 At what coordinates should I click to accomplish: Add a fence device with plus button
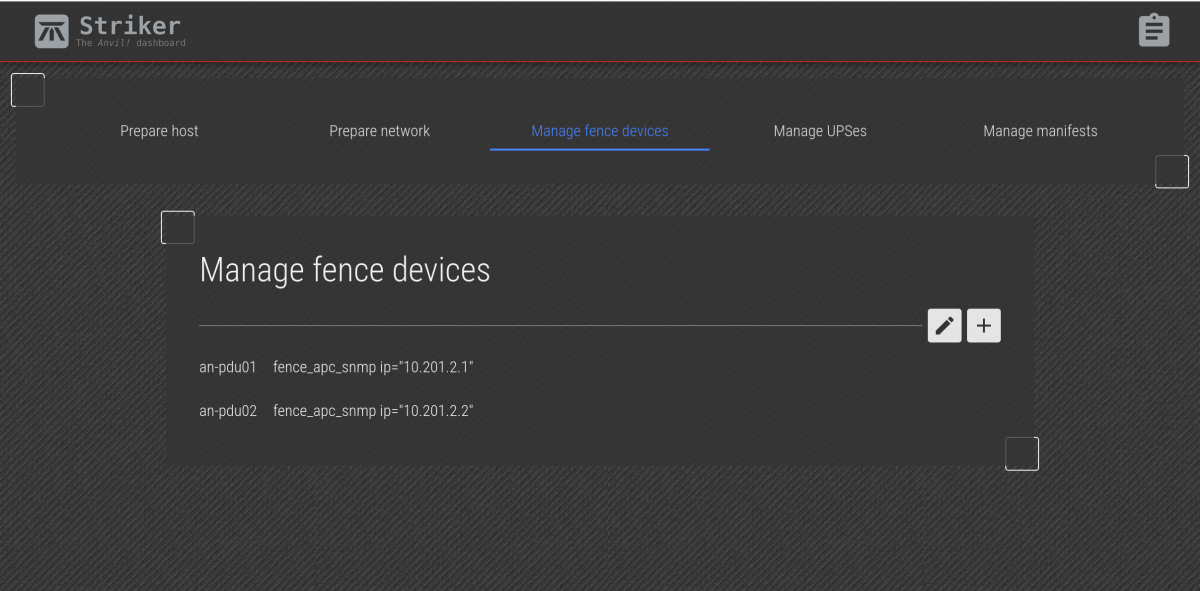click(984, 325)
